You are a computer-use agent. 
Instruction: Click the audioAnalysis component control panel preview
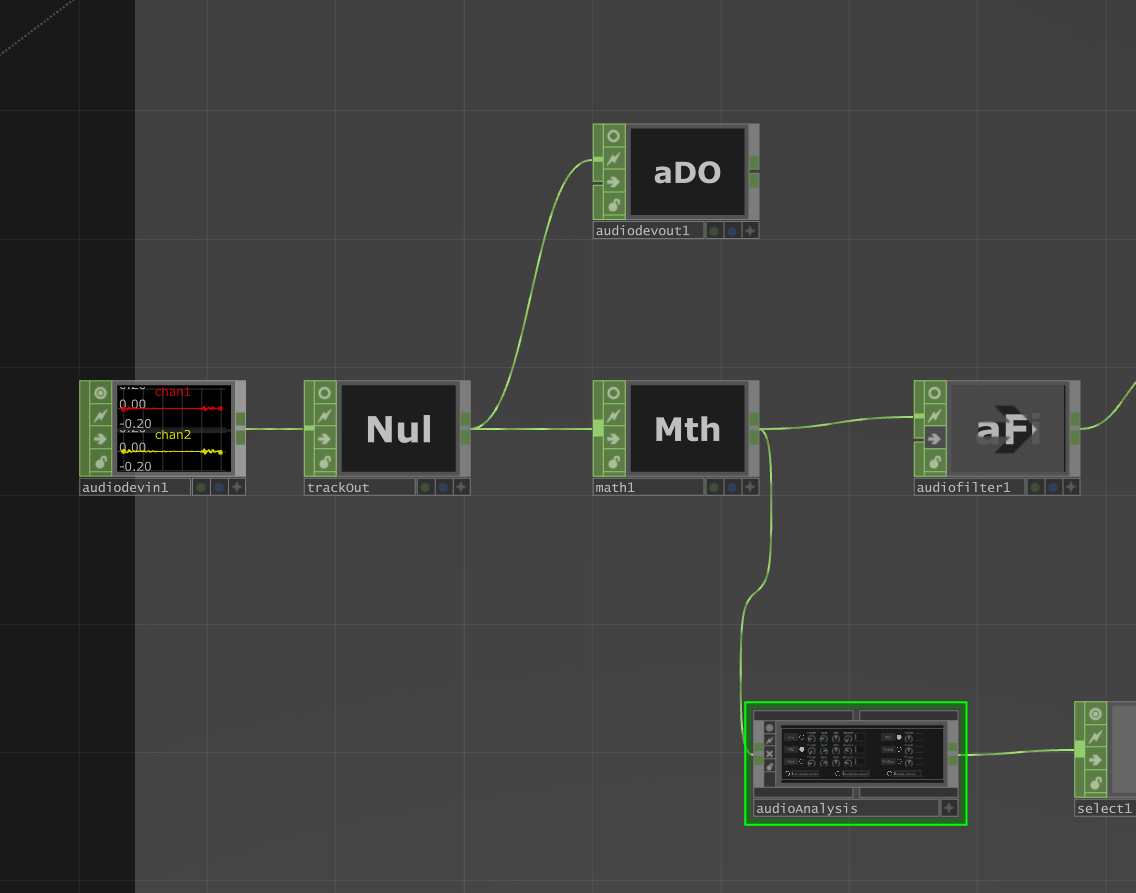point(861,753)
